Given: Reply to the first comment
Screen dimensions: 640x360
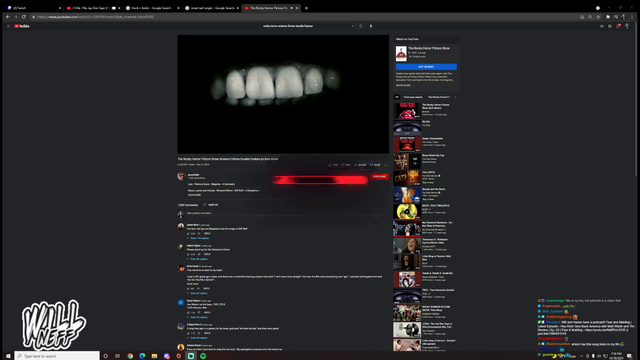Looking at the screenshot, I should 207,233.
